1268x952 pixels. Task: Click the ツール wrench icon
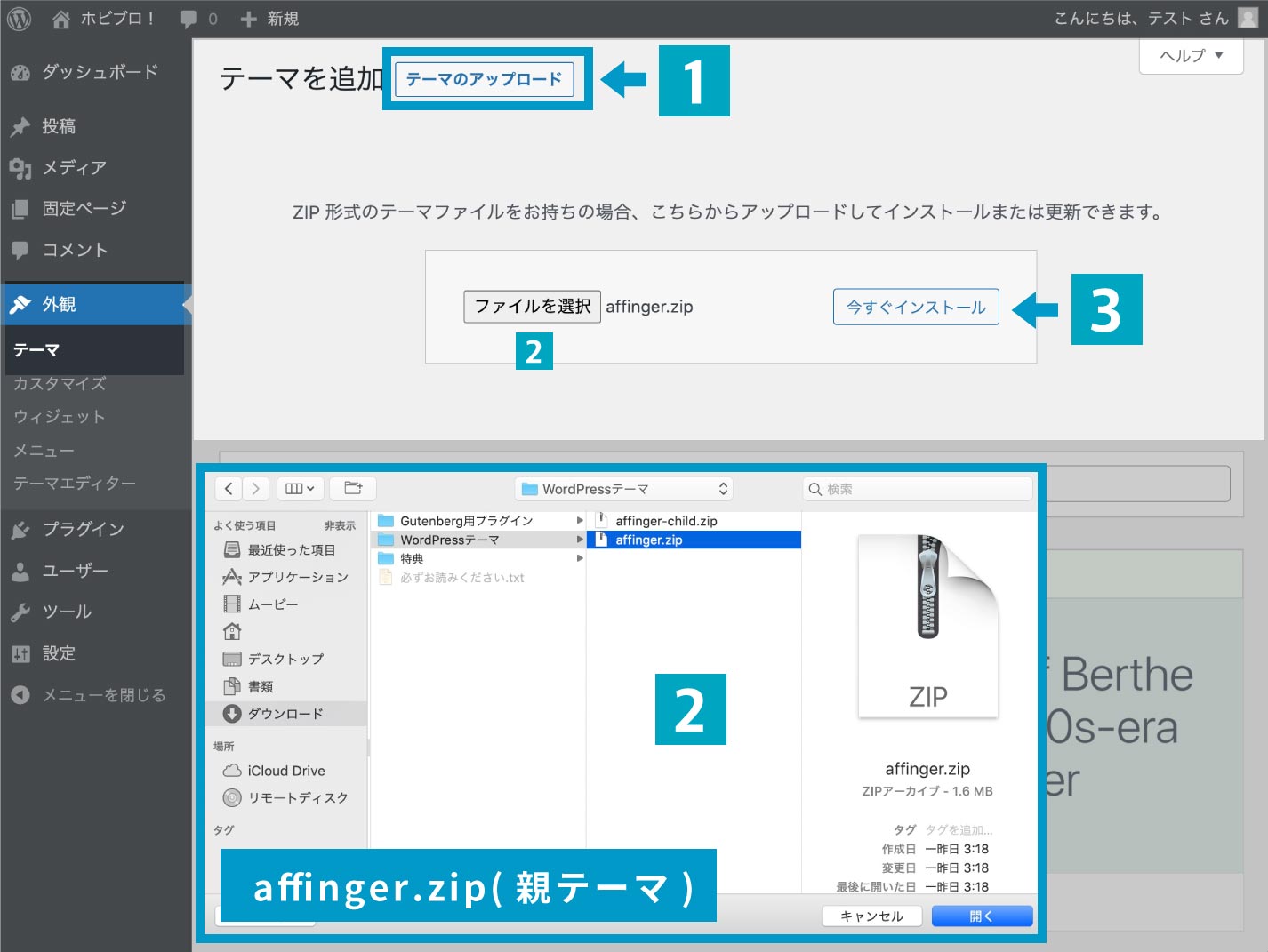click(x=20, y=612)
